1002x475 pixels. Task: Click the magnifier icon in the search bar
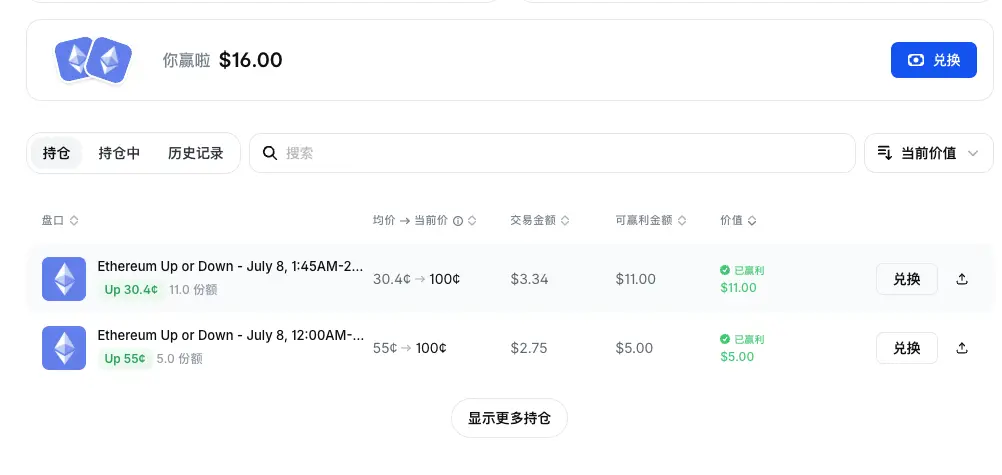[x=270, y=153]
